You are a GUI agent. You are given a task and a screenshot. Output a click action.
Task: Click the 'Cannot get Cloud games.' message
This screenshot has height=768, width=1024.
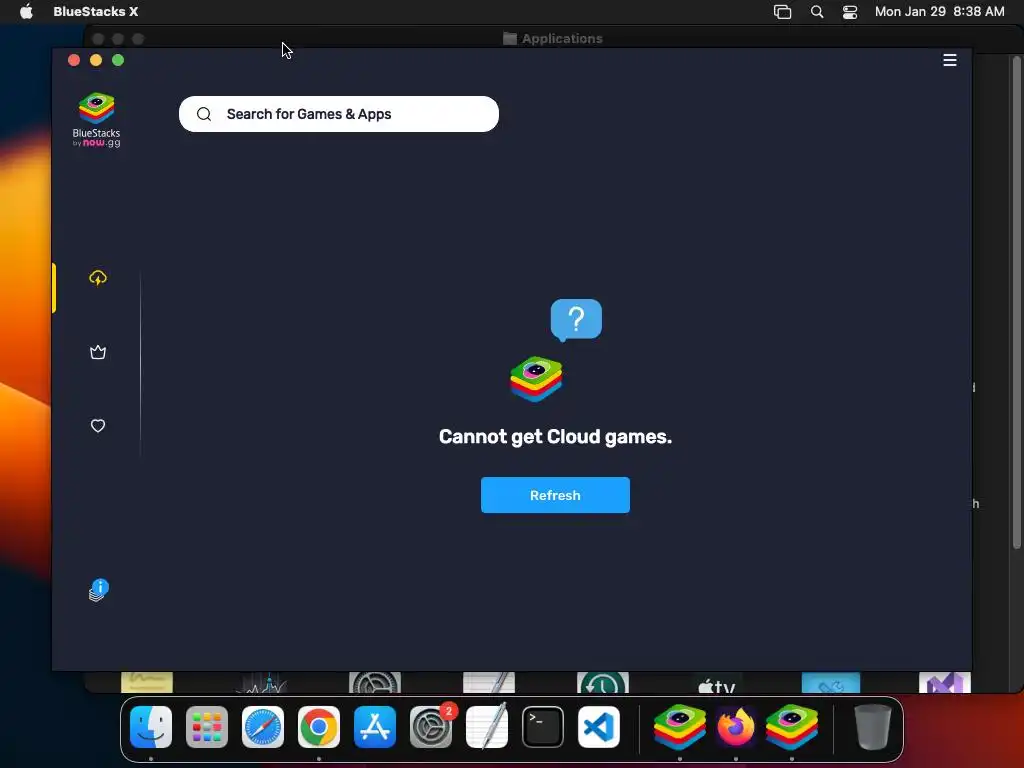point(555,436)
